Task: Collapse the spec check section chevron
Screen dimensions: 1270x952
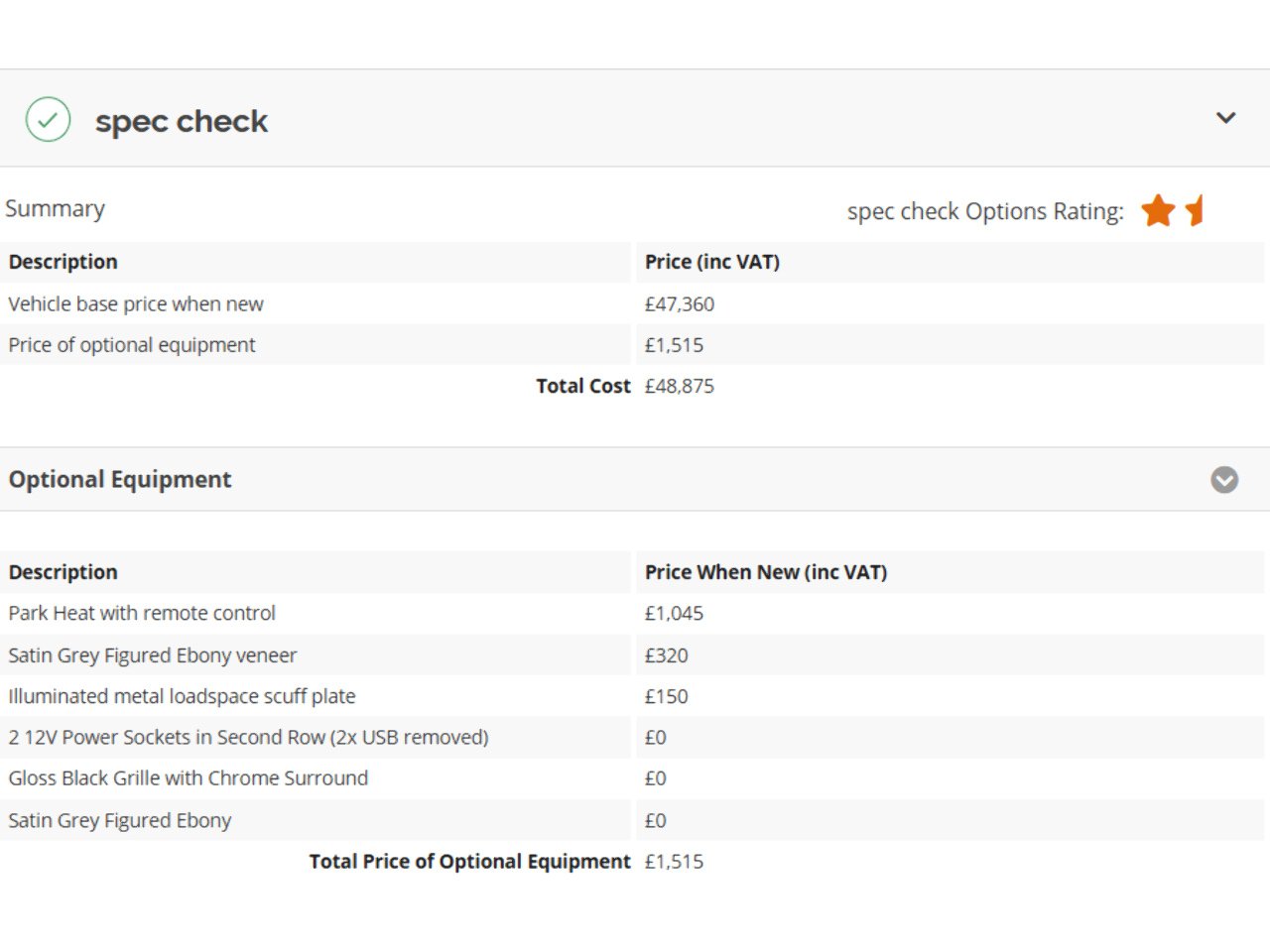Action: [x=1226, y=118]
